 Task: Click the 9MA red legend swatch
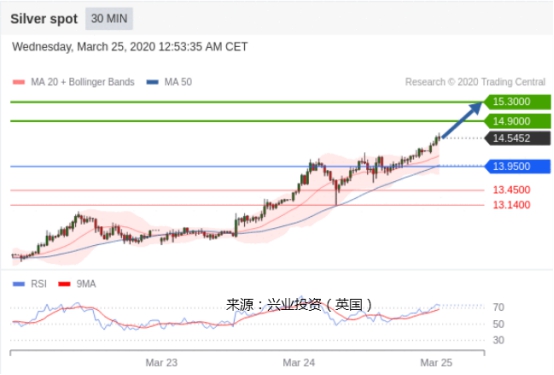point(64,284)
